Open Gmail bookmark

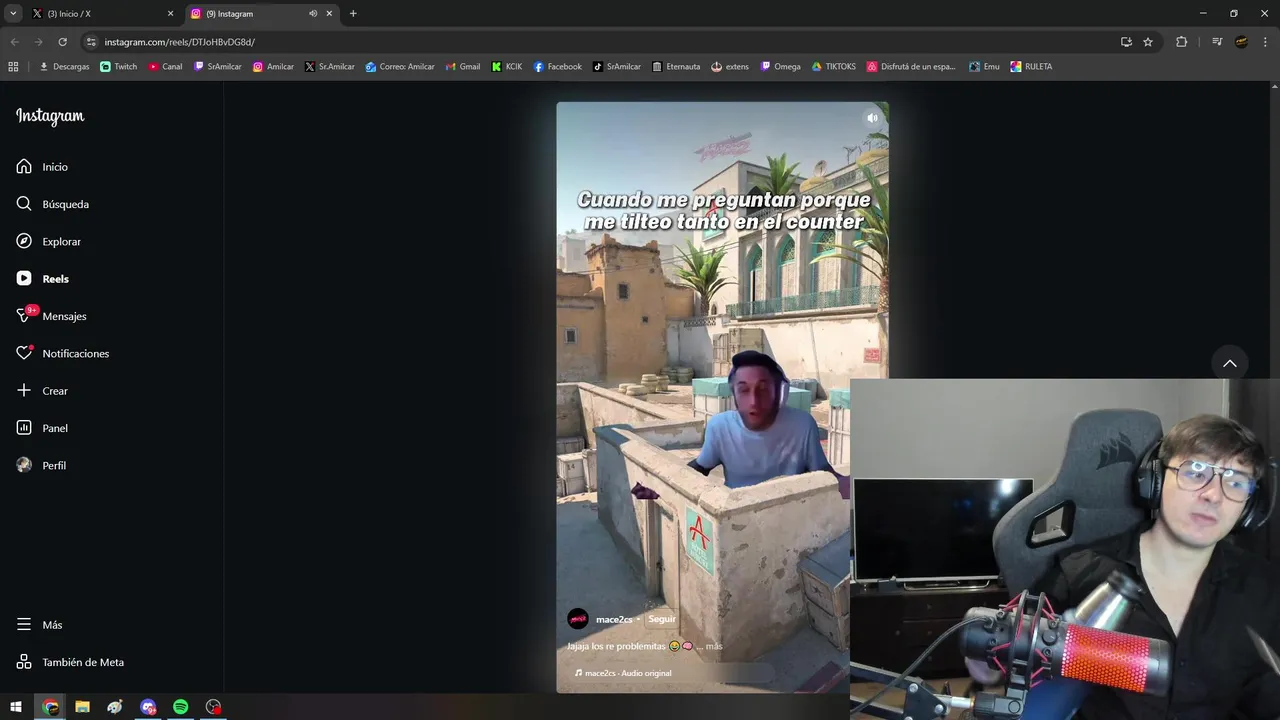(x=463, y=67)
